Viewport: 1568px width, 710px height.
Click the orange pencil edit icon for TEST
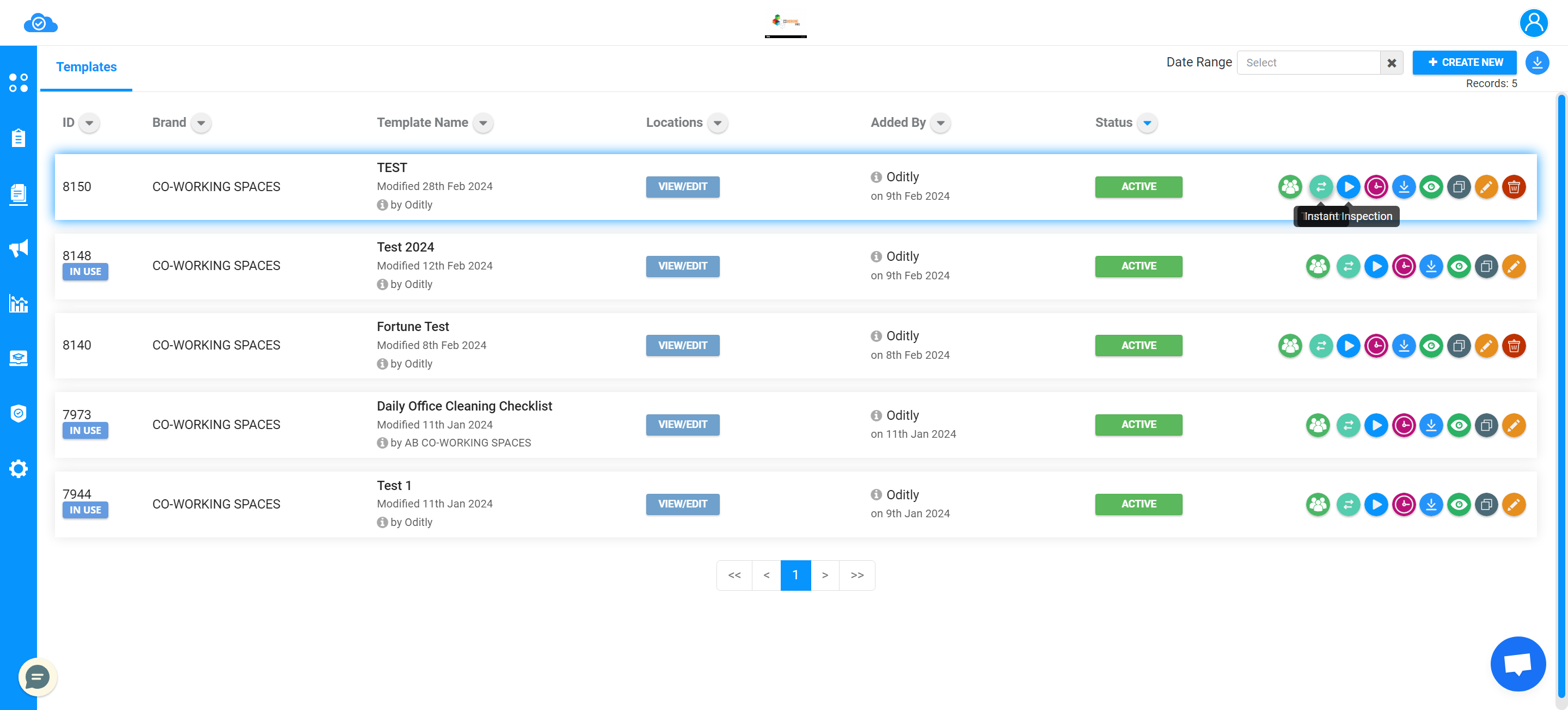coord(1486,187)
